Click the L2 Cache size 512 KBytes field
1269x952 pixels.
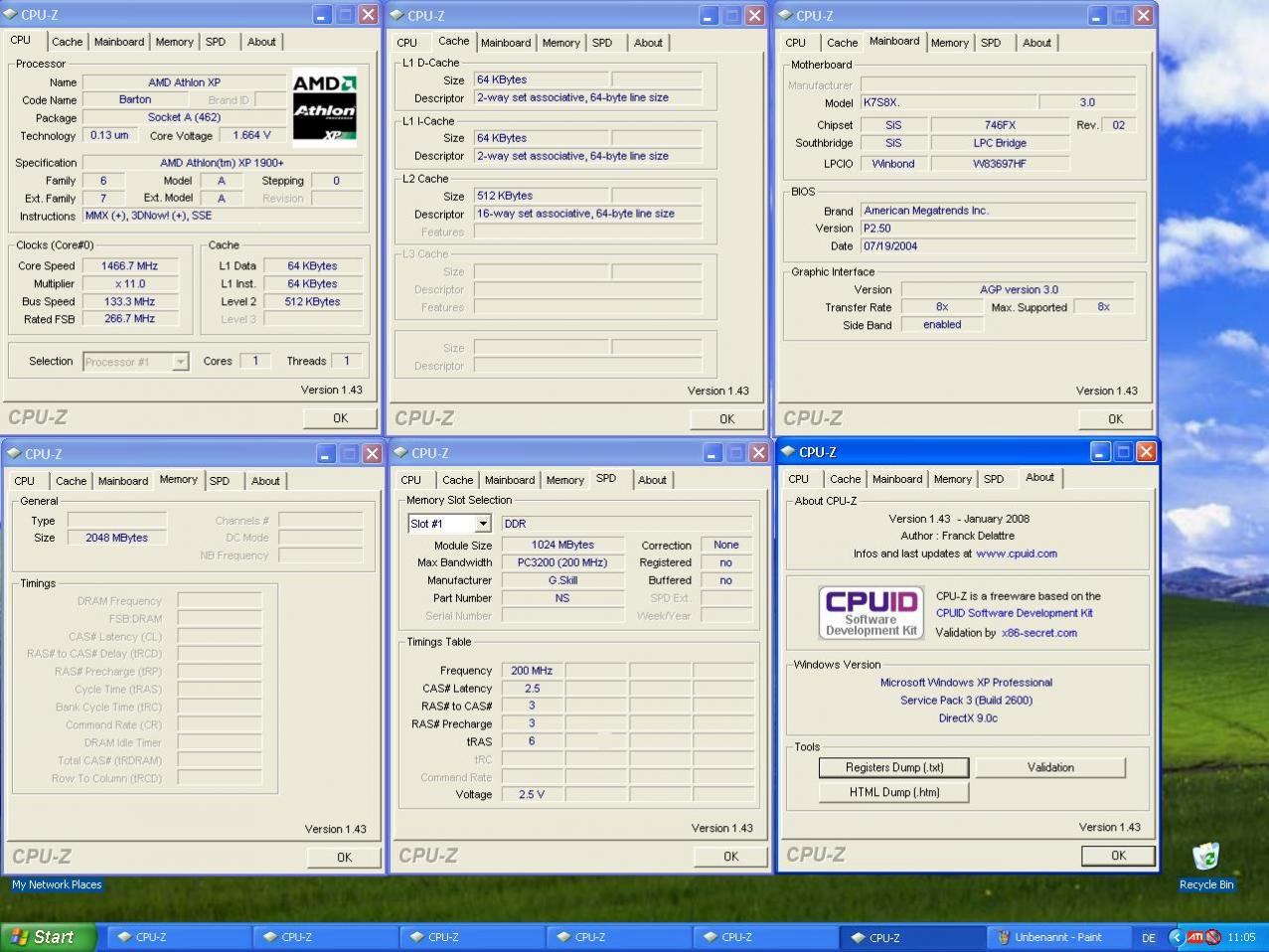[x=541, y=196]
